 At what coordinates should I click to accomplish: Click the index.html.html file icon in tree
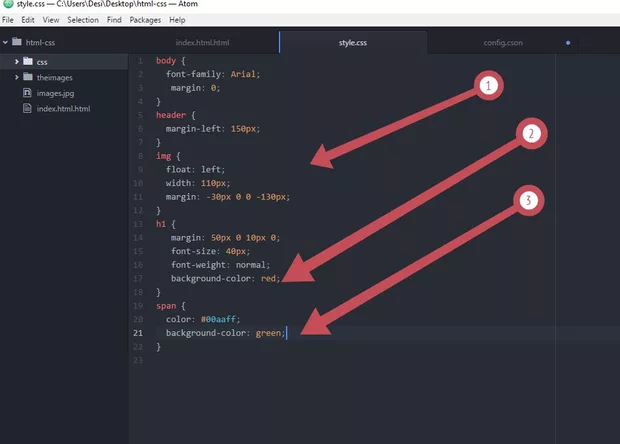coord(27,108)
